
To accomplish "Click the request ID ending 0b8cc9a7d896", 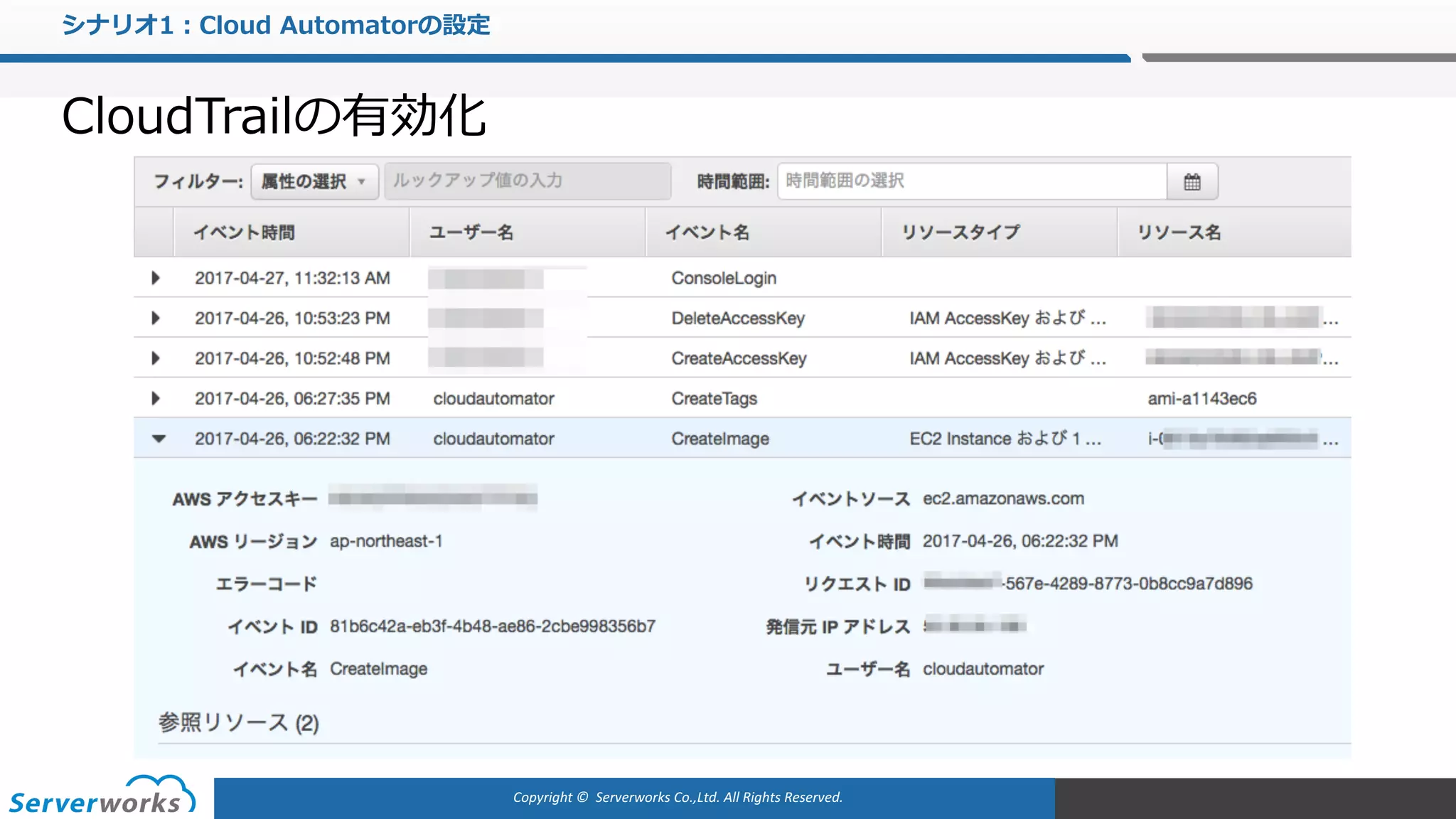I will click(x=1088, y=584).
